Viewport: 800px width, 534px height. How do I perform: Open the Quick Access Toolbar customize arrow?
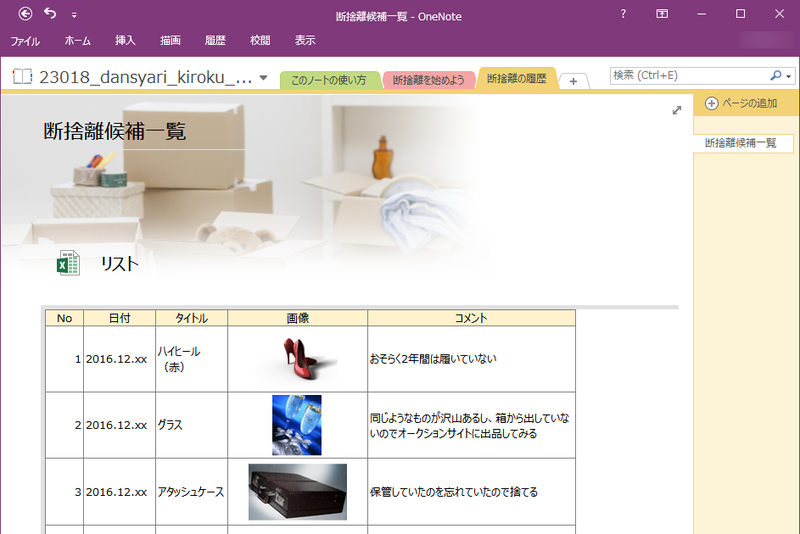(x=74, y=15)
